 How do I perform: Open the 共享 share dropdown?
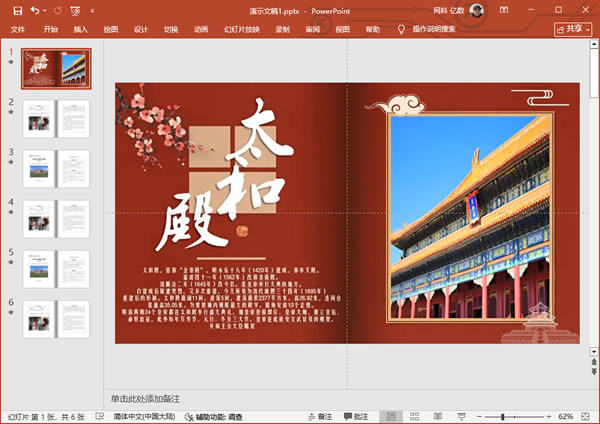pos(574,30)
